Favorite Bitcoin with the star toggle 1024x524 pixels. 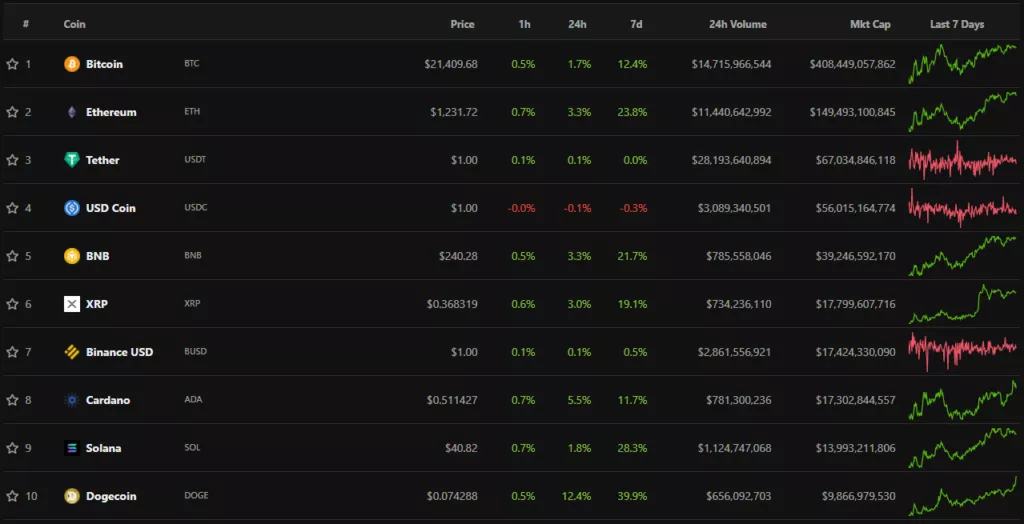click(x=12, y=64)
